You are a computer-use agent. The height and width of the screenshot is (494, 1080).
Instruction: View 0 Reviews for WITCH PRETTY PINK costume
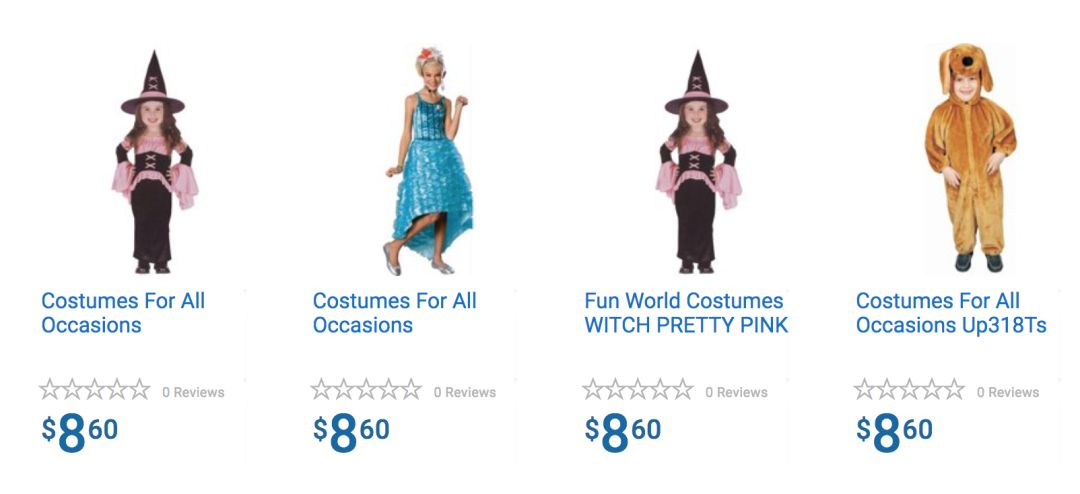(x=736, y=392)
